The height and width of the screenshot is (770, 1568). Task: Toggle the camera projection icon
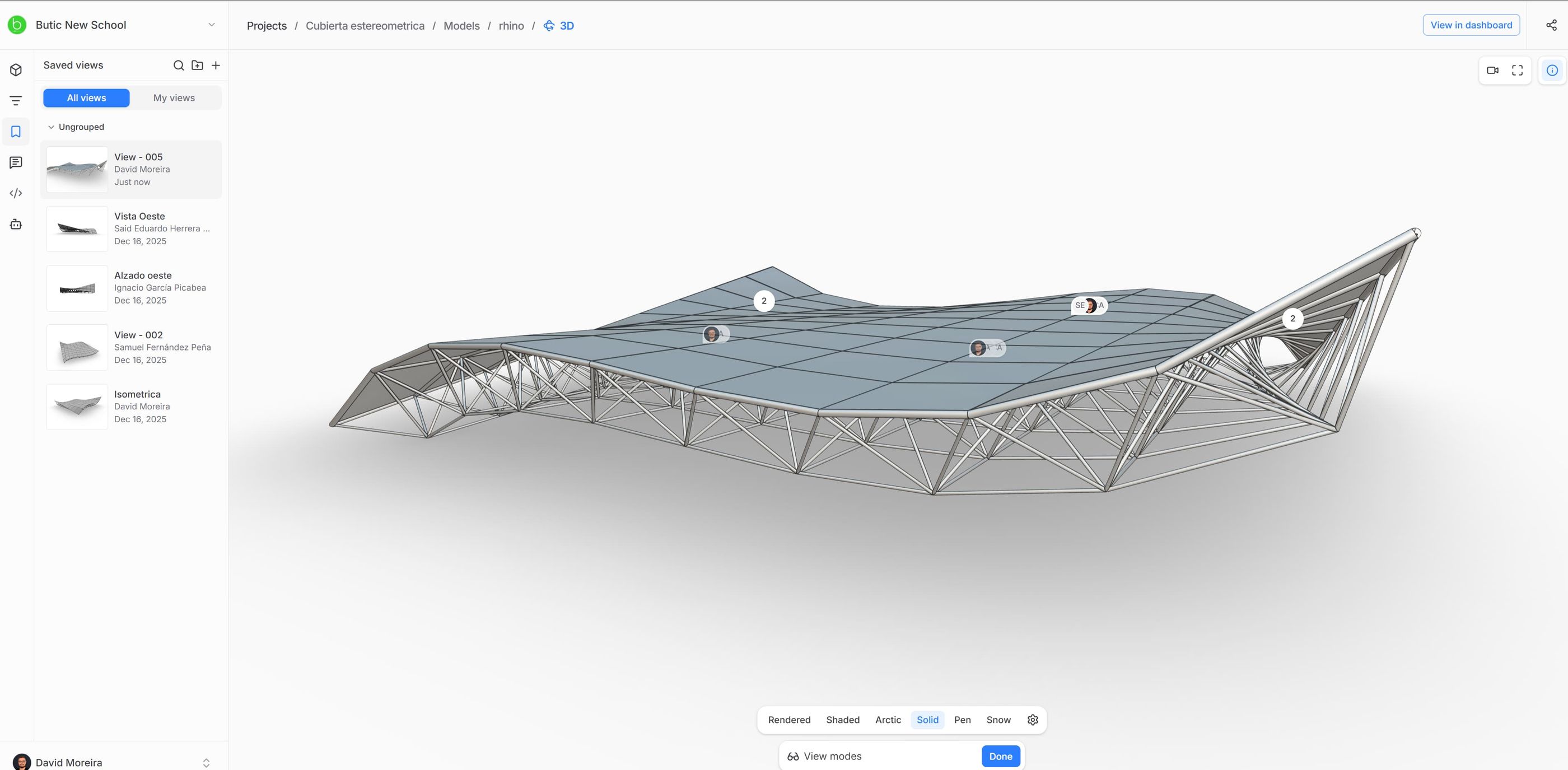(x=1492, y=70)
